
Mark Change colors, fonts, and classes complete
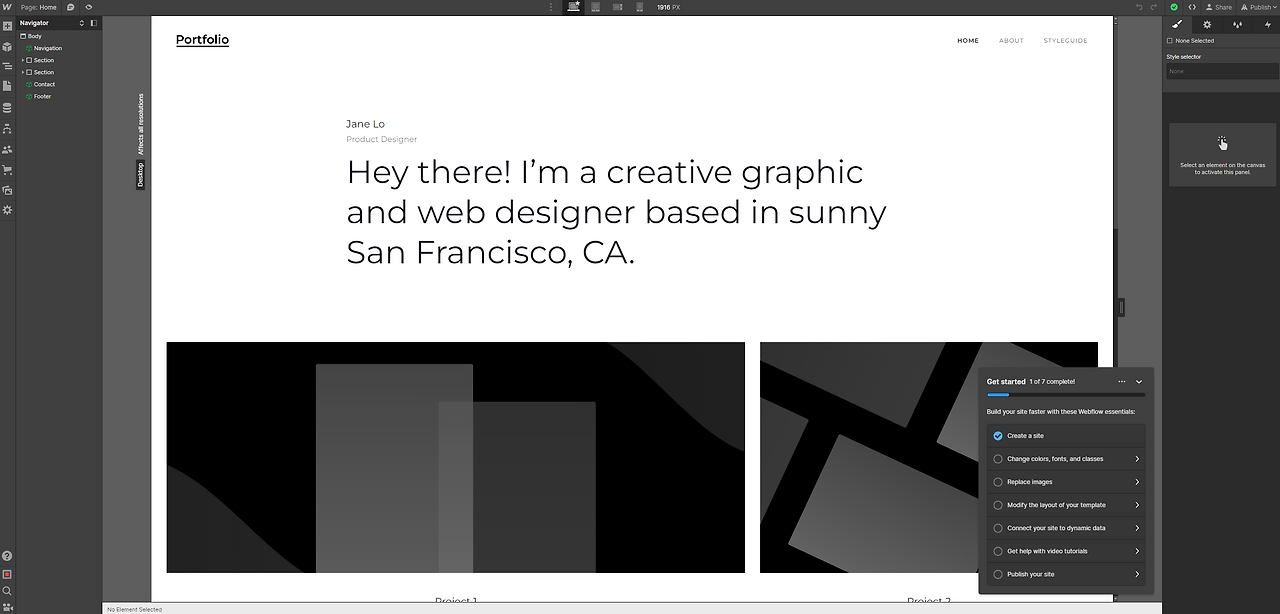click(x=998, y=459)
